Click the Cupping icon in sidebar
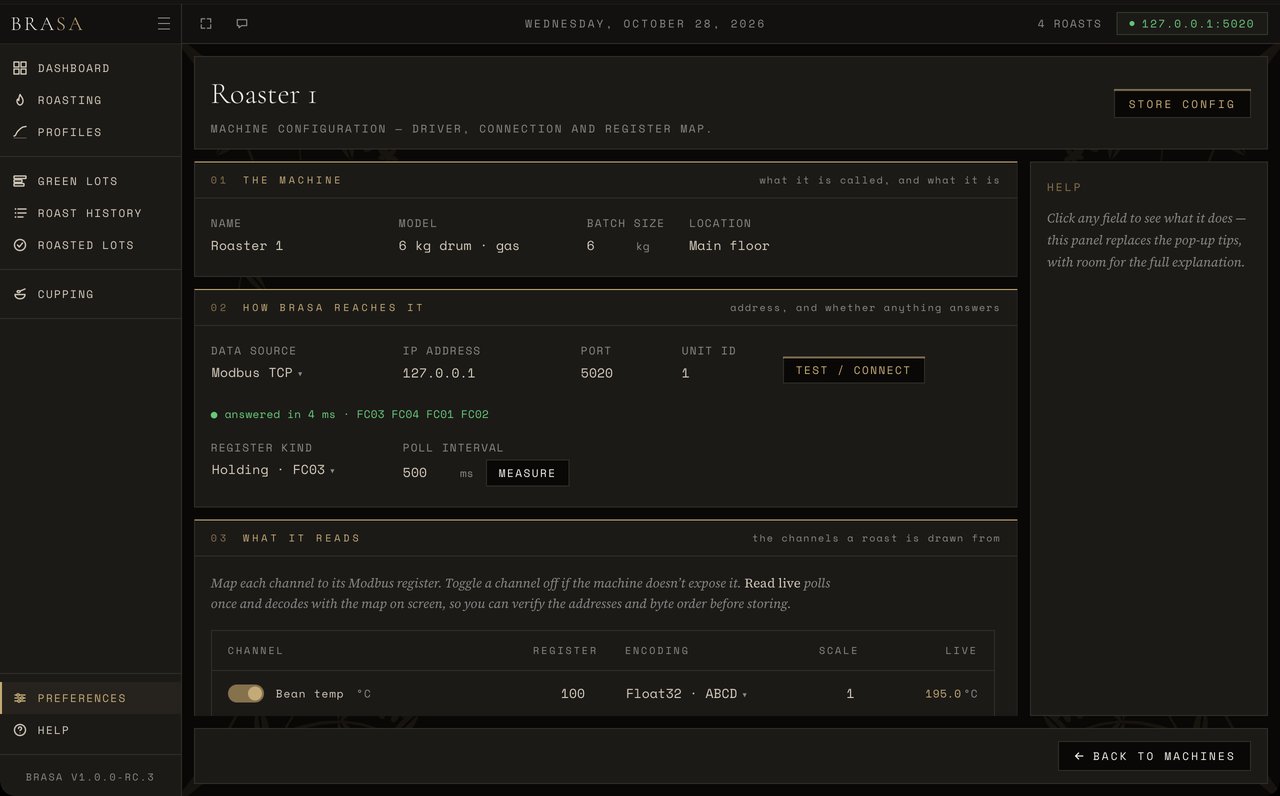The image size is (1280, 796). [20, 294]
